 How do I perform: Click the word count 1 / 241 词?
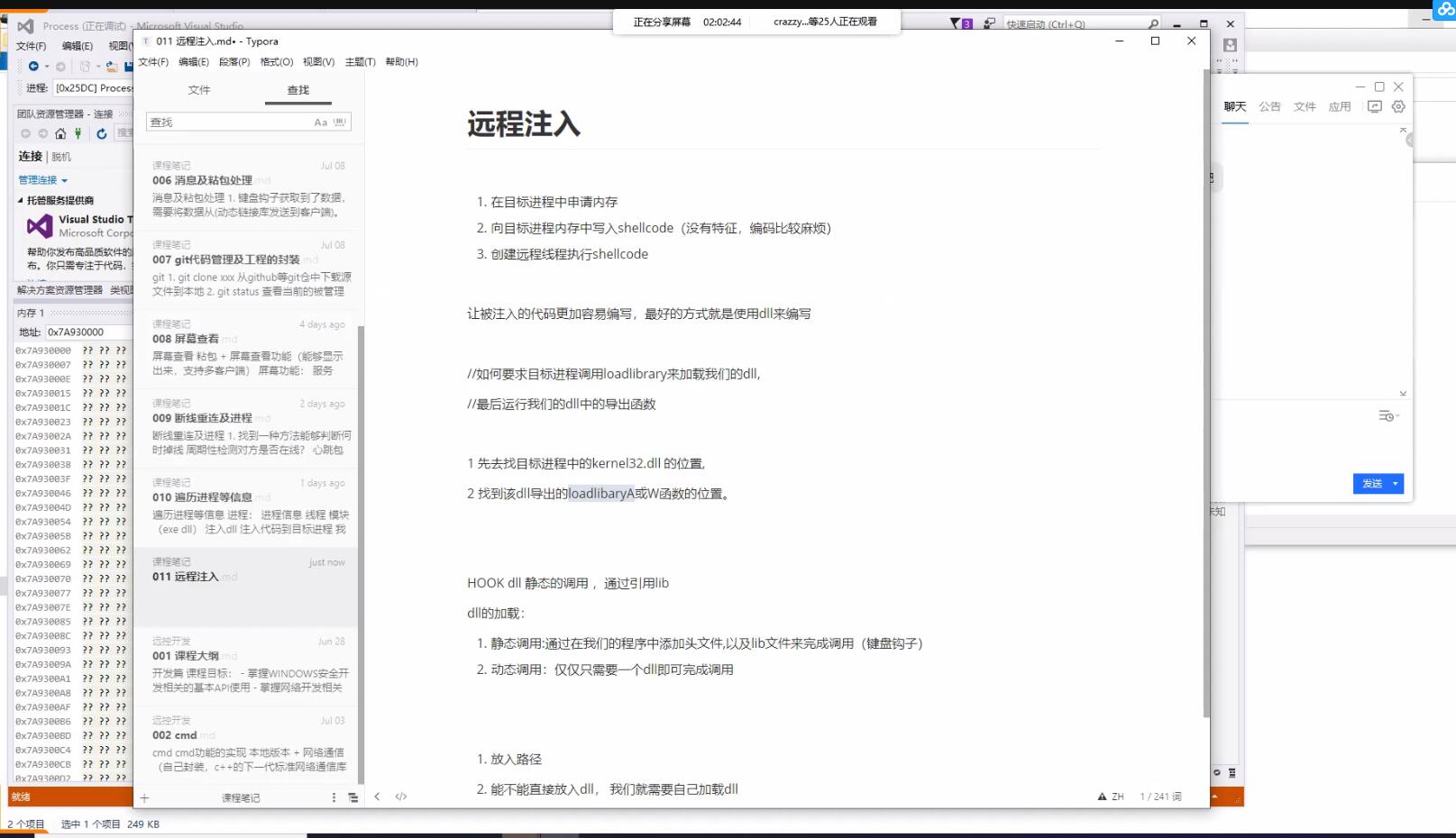(x=1160, y=797)
